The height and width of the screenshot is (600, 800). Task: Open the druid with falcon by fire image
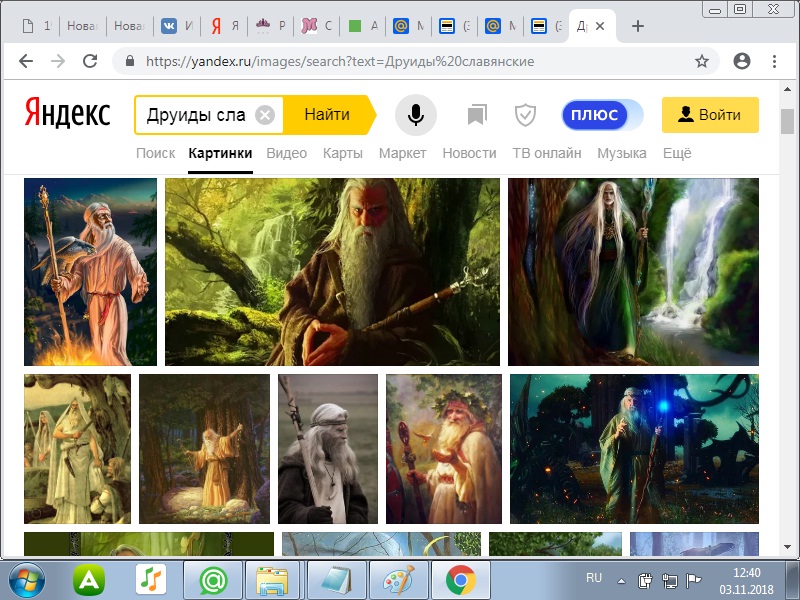[x=90, y=272]
